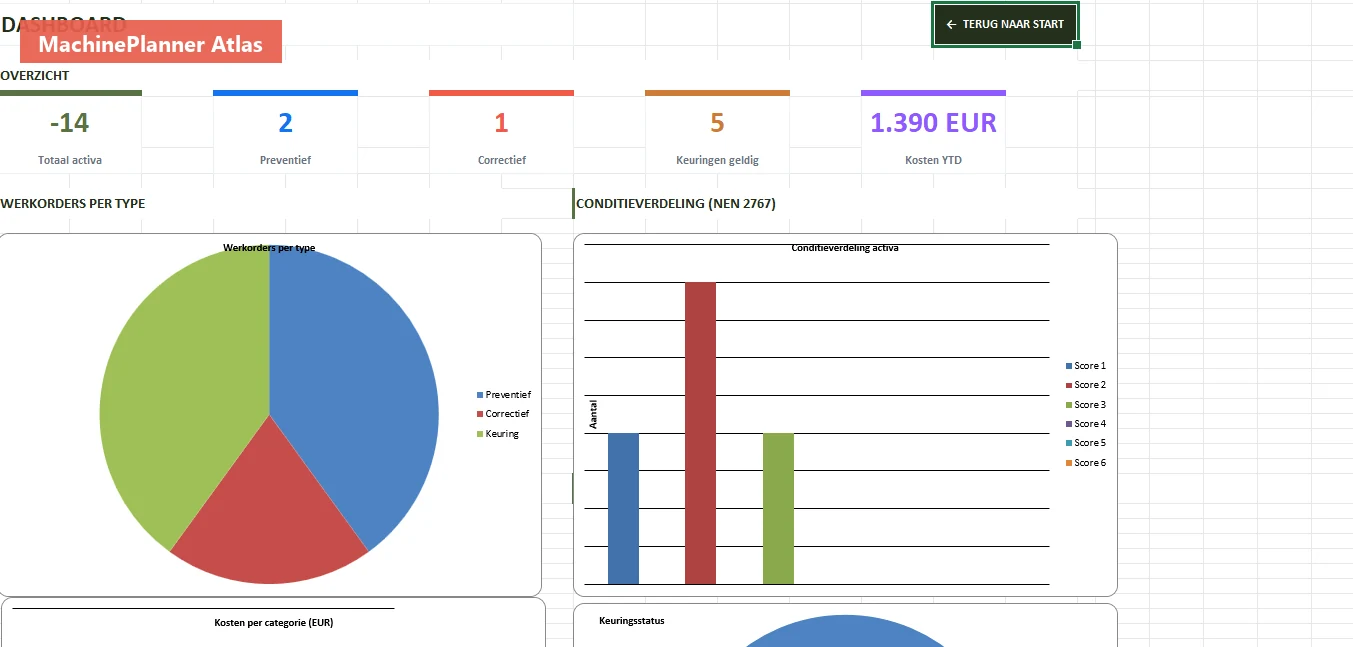Click the green Score 3 bar
Viewport: 1353px width, 647px height.
point(778,508)
